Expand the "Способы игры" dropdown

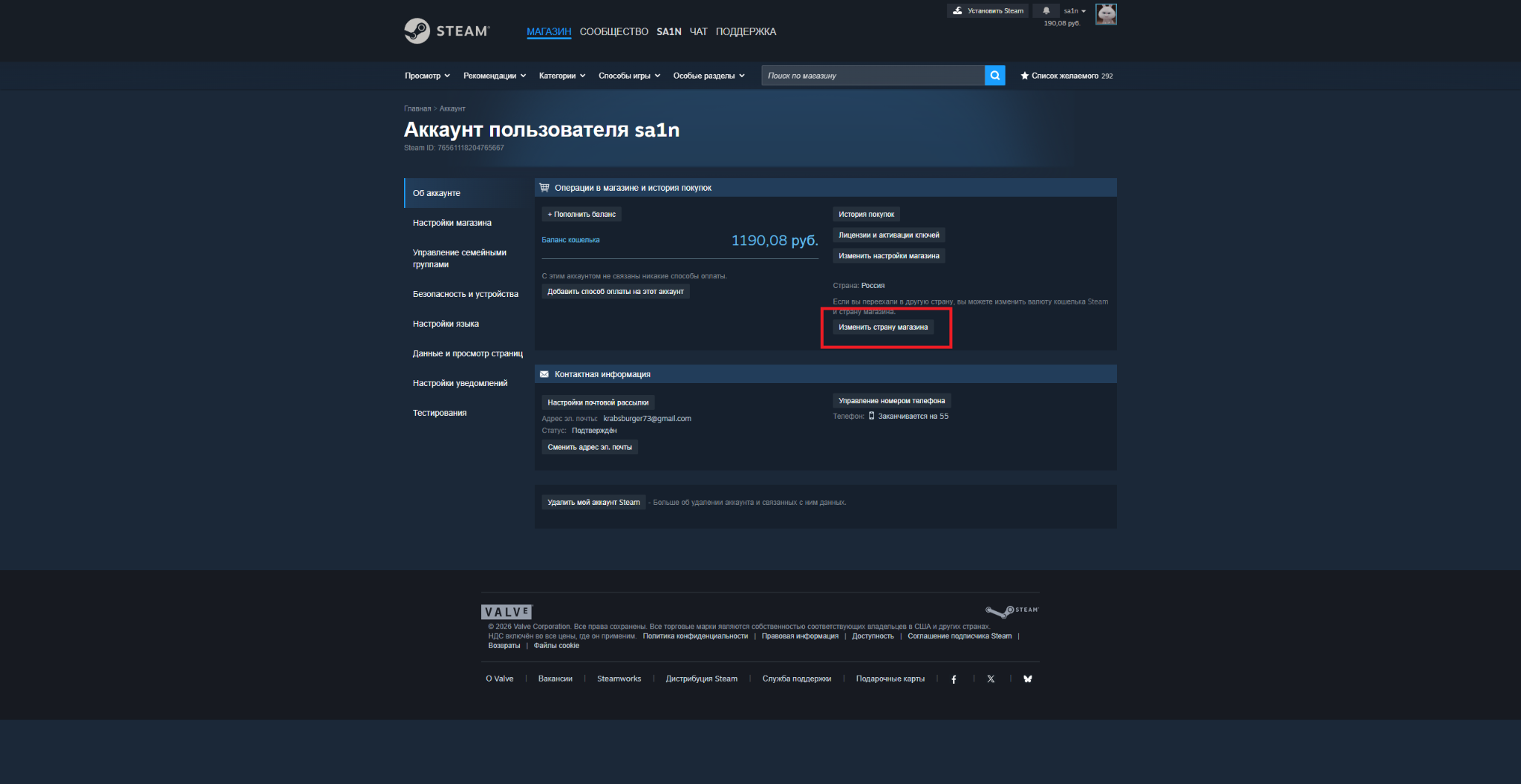[629, 76]
